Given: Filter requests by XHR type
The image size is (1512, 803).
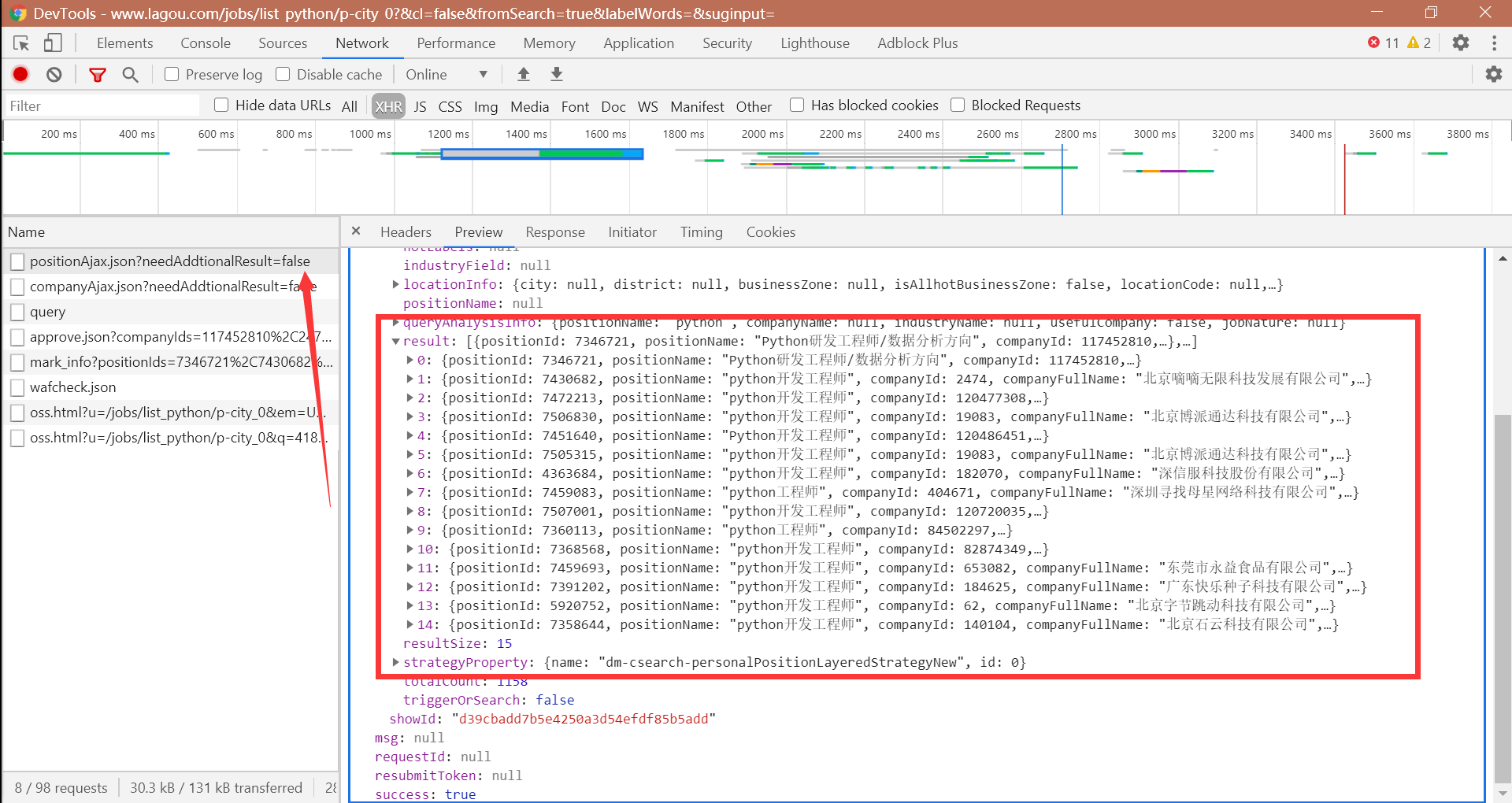Looking at the screenshot, I should [388, 107].
